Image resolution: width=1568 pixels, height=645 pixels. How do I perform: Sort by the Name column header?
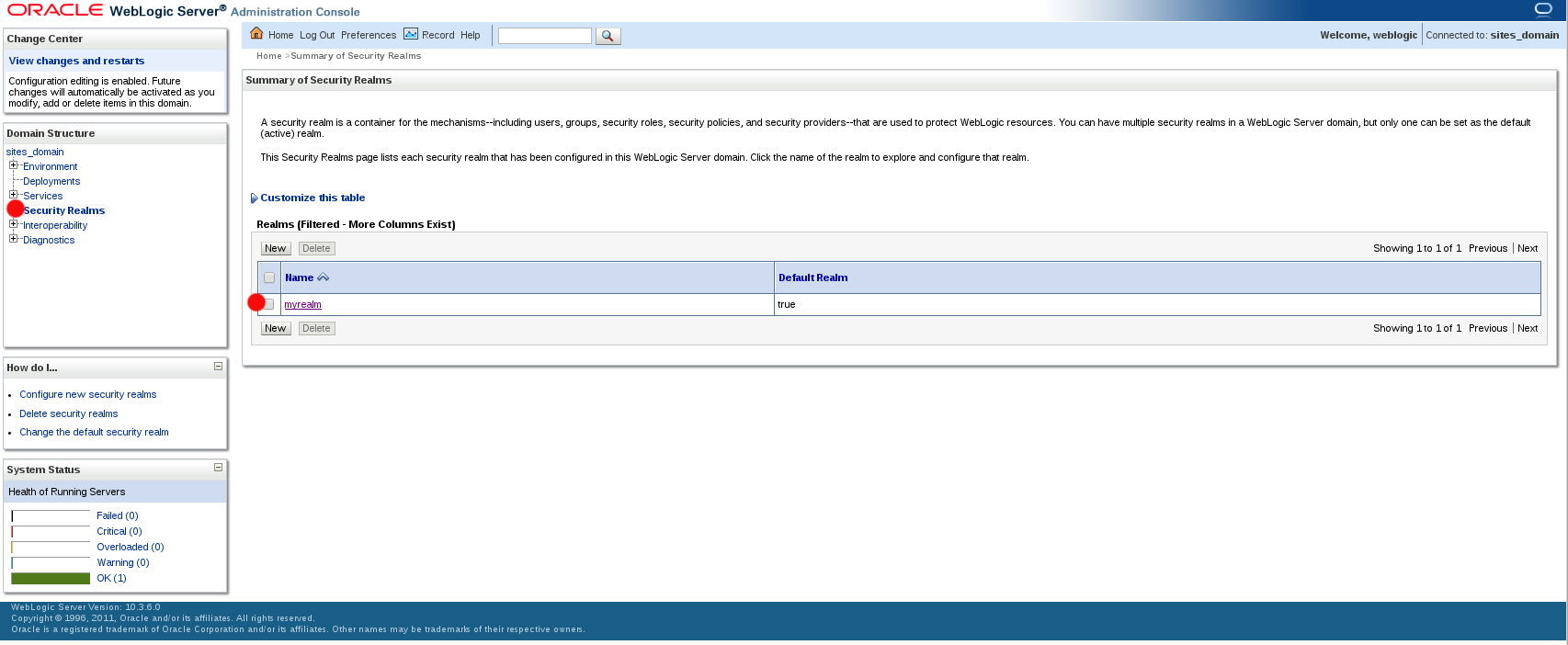(x=299, y=277)
